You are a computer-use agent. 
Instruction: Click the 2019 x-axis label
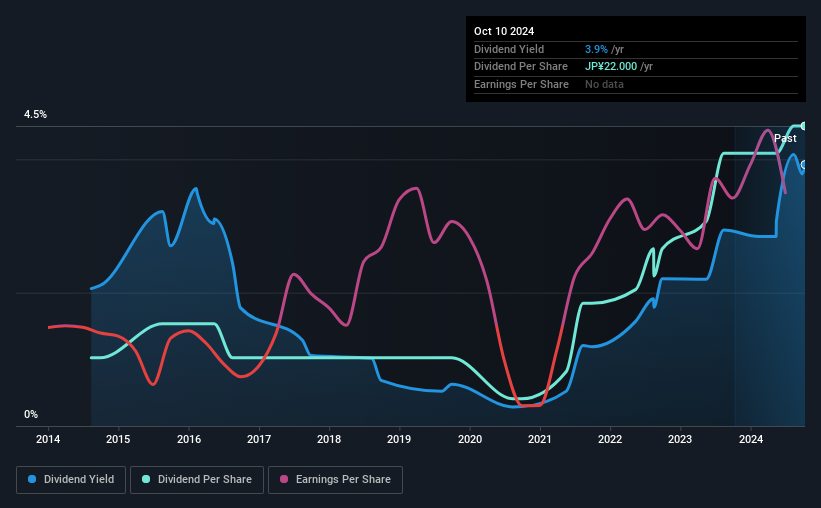[400, 439]
